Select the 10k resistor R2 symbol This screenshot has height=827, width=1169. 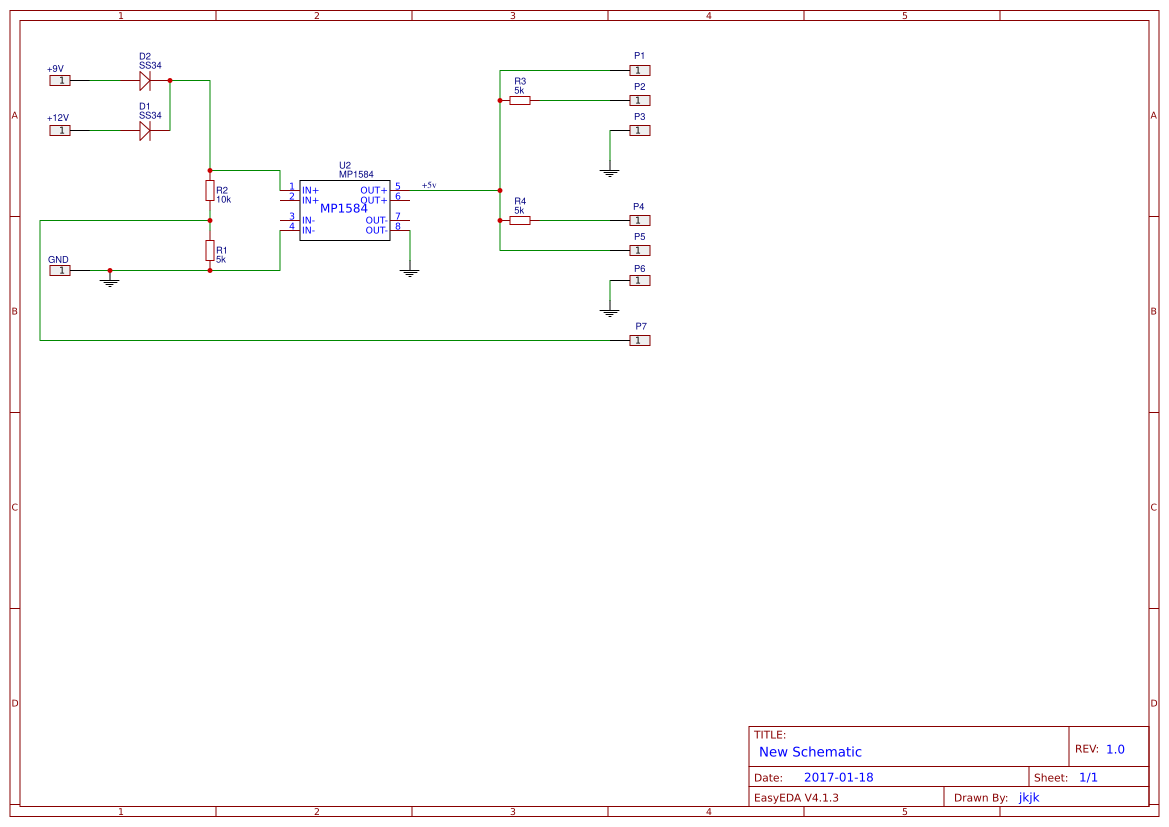coord(210,193)
